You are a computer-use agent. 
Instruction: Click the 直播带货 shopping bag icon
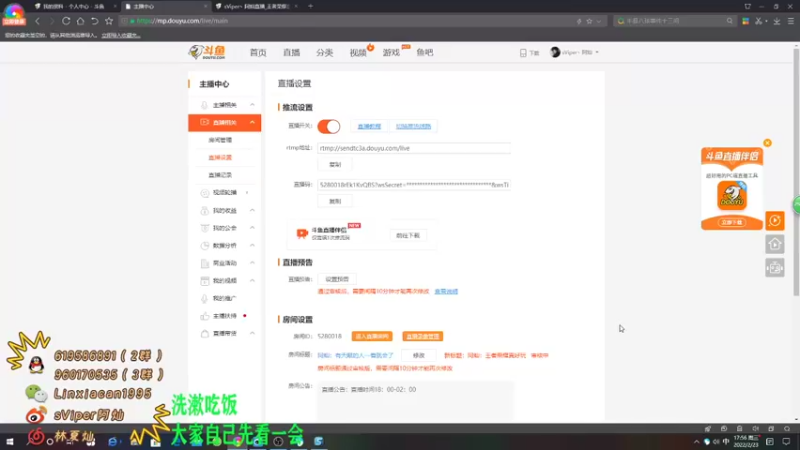[x=204, y=334]
